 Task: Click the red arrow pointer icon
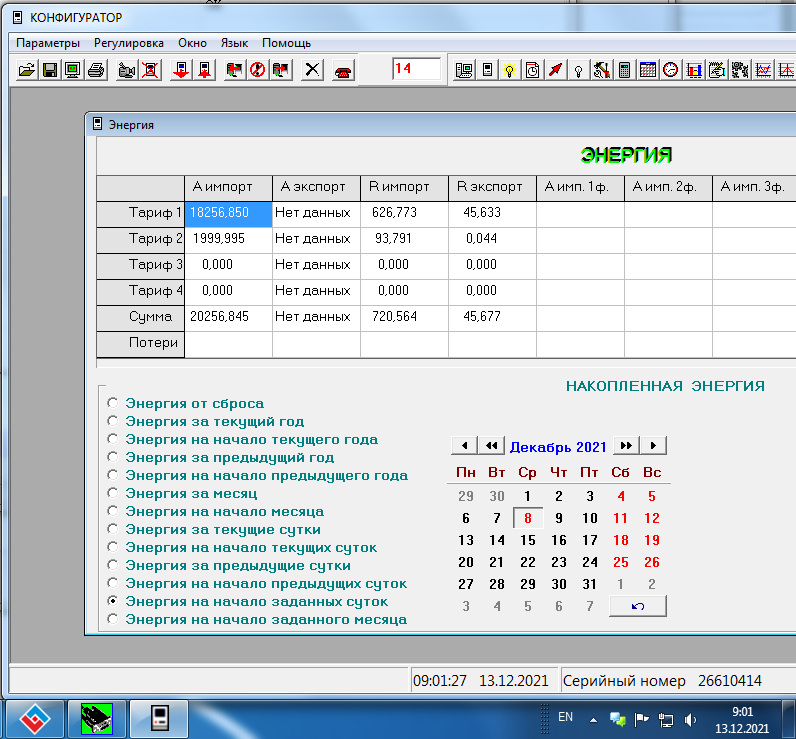(555, 70)
